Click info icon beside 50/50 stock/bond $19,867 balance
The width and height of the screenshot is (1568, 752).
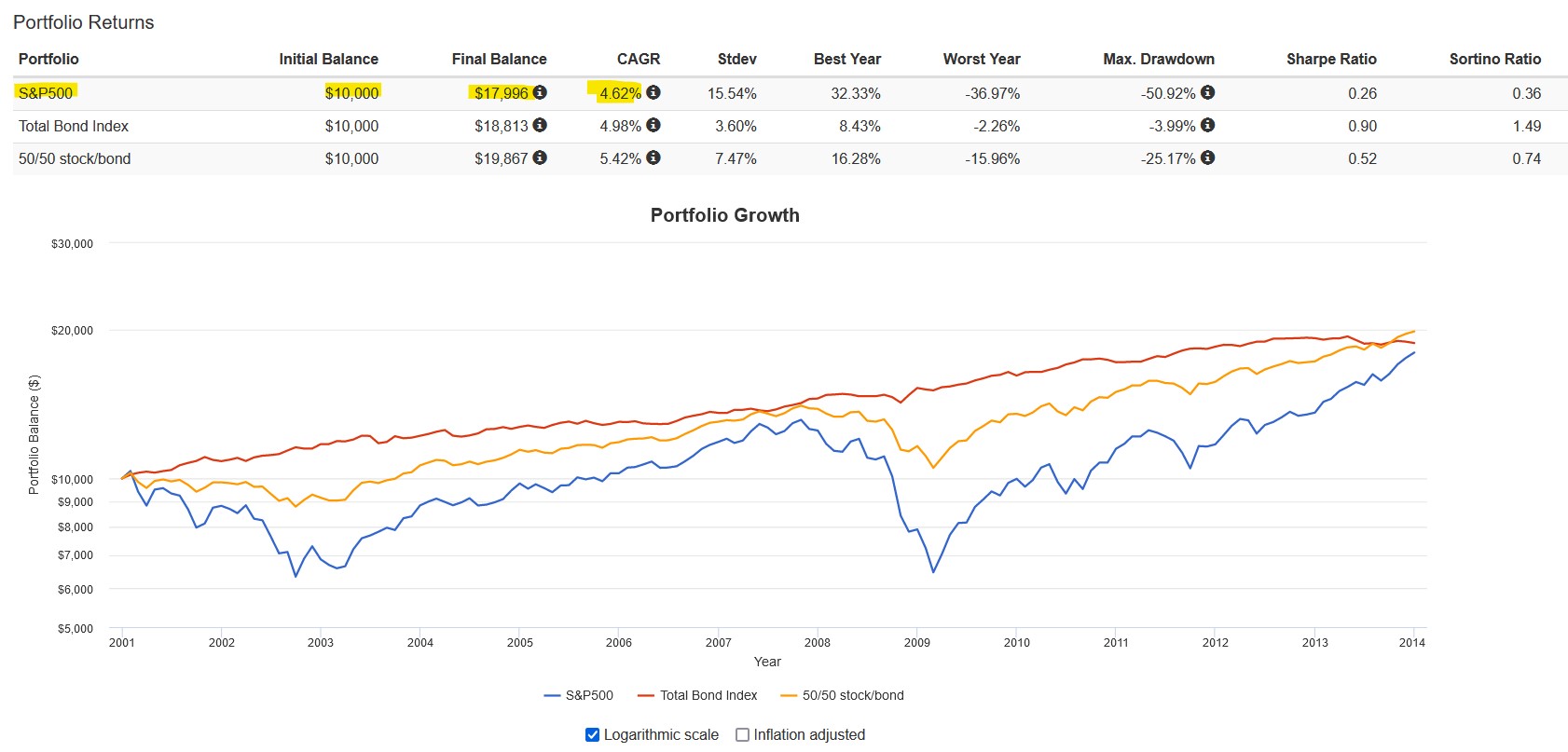[540, 157]
